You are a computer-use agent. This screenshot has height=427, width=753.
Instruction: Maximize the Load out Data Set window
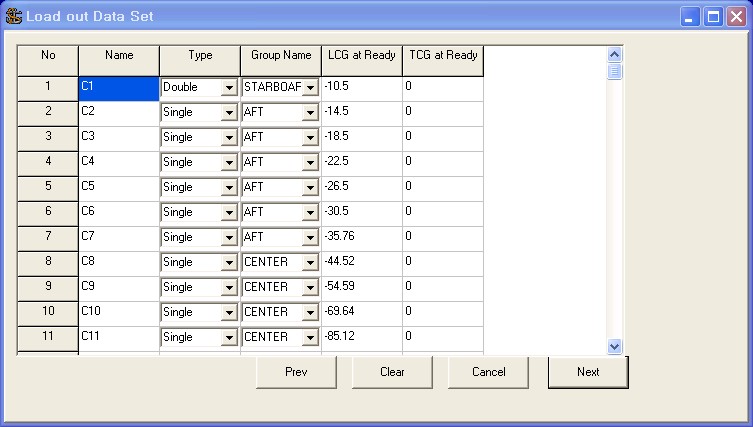pyautogui.click(x=714, y=17)
